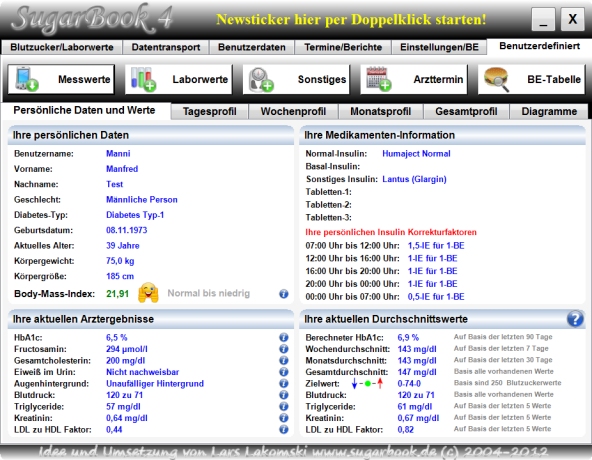Open the Eiweiß im Urin info icon
This screenshot has height=460, width=592.
(x=284, y=372)
